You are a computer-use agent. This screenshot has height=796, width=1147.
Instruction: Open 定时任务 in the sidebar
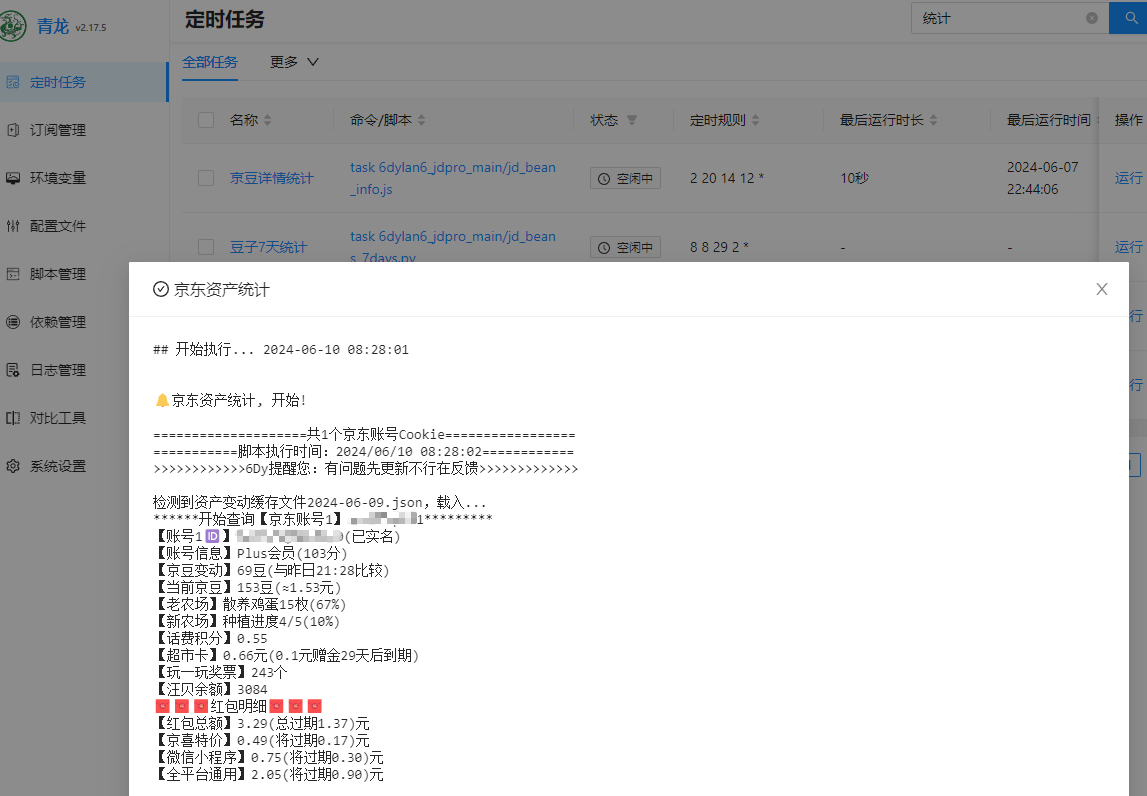pos(83,82)
